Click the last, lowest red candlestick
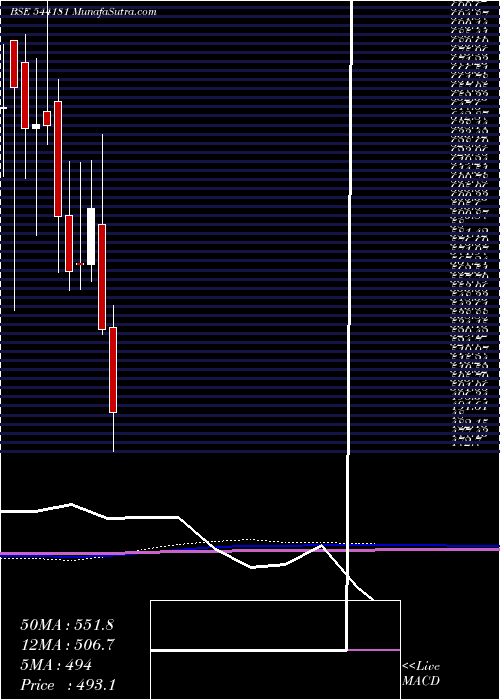 pyautogui.click(x=113, y=370)
